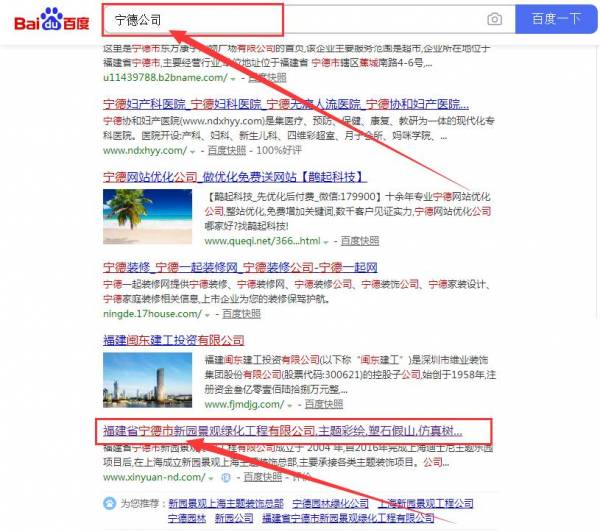Screen dimensions: 600x532
Task: Click recommended search 宁德园林绿化公司
Action: coord(330,503)
